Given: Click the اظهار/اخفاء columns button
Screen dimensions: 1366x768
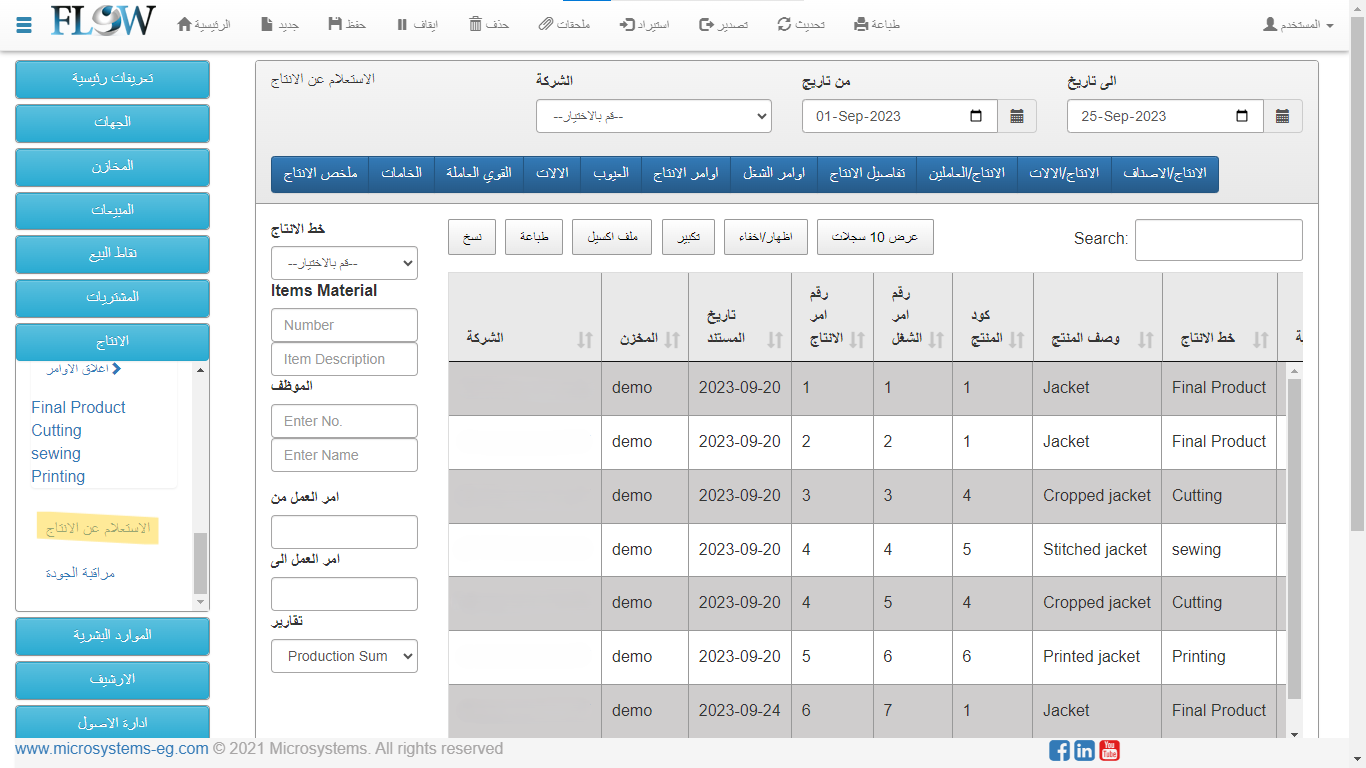Looking at the screenshot, I should click(x=765, y=237).
